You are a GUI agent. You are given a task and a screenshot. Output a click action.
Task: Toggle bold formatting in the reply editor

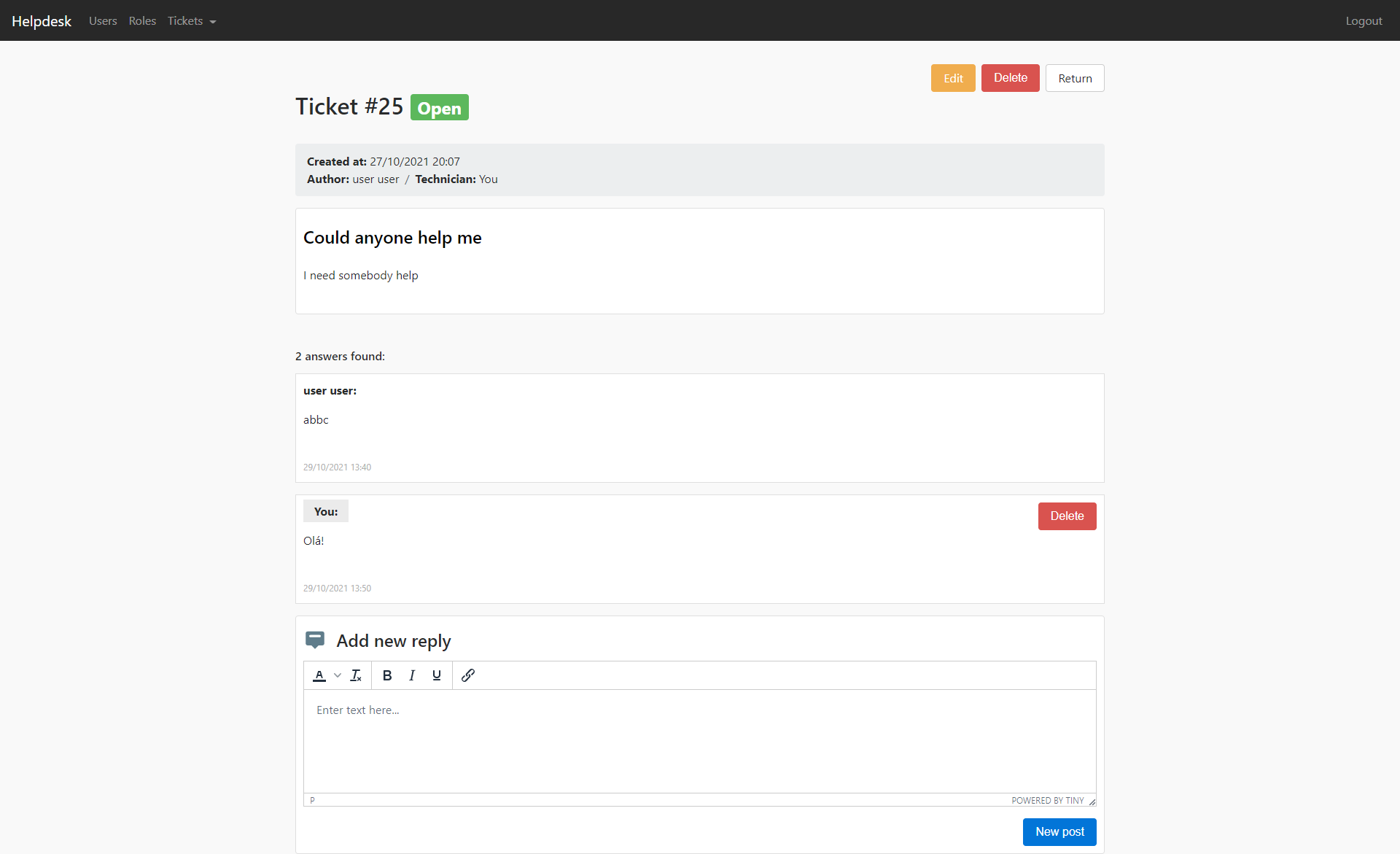pyautogui.click(x=387, y=675)
